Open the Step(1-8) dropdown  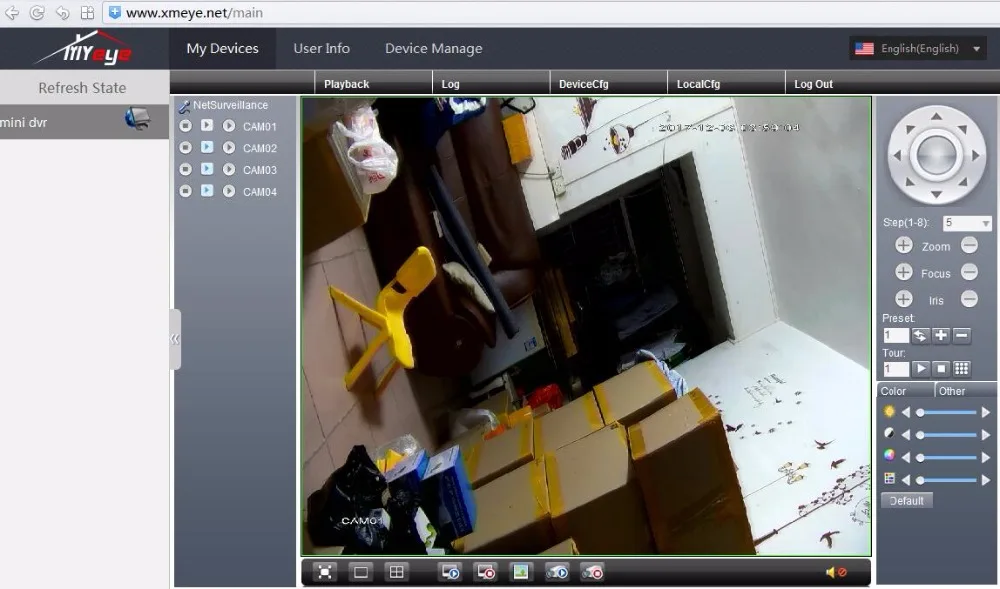967,223
